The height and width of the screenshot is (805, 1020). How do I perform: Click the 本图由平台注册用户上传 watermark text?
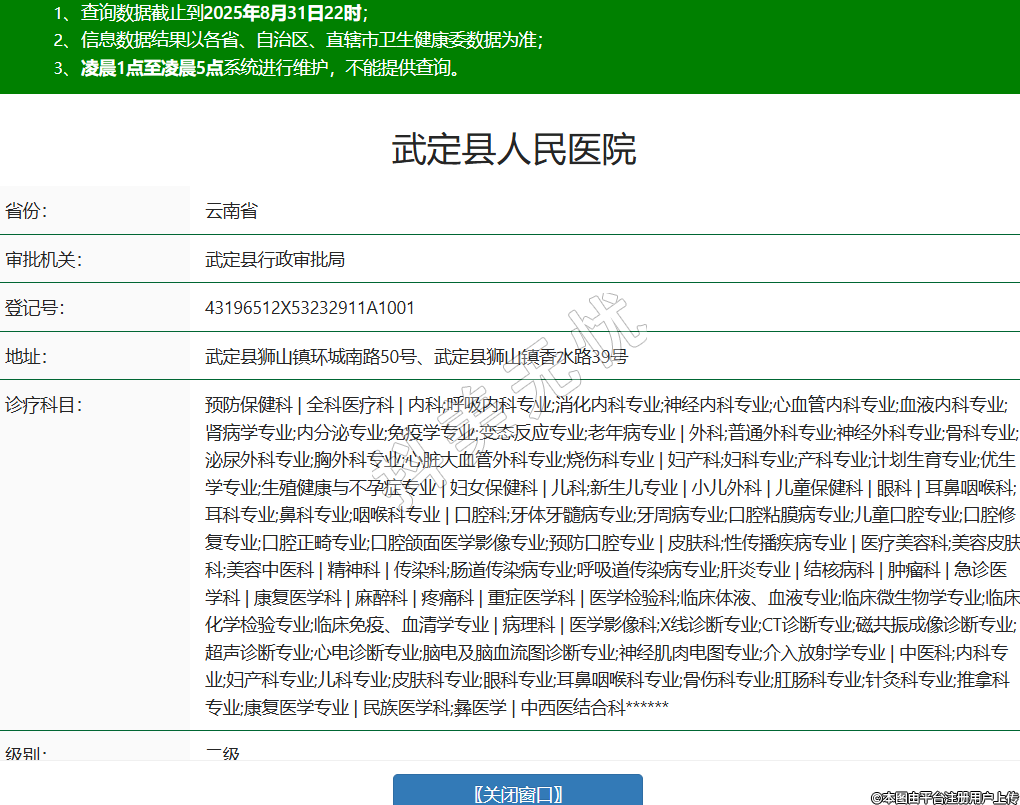943,796
